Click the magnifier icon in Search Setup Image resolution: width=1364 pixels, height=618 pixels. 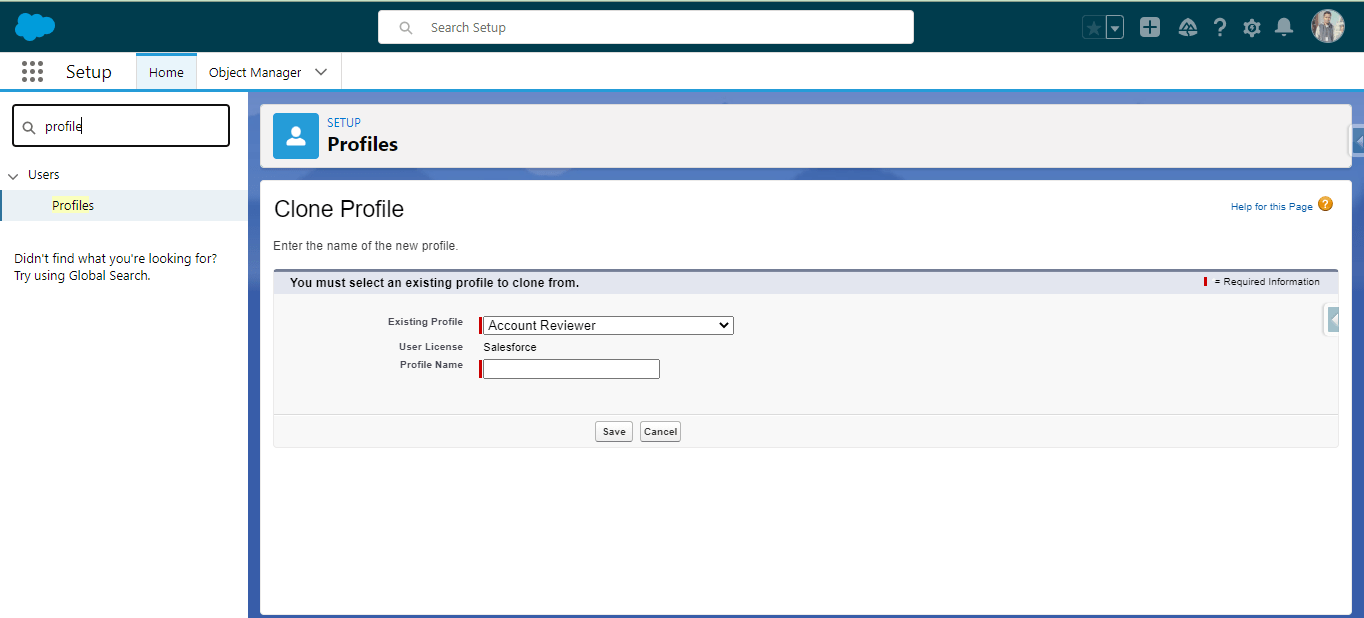406,28
